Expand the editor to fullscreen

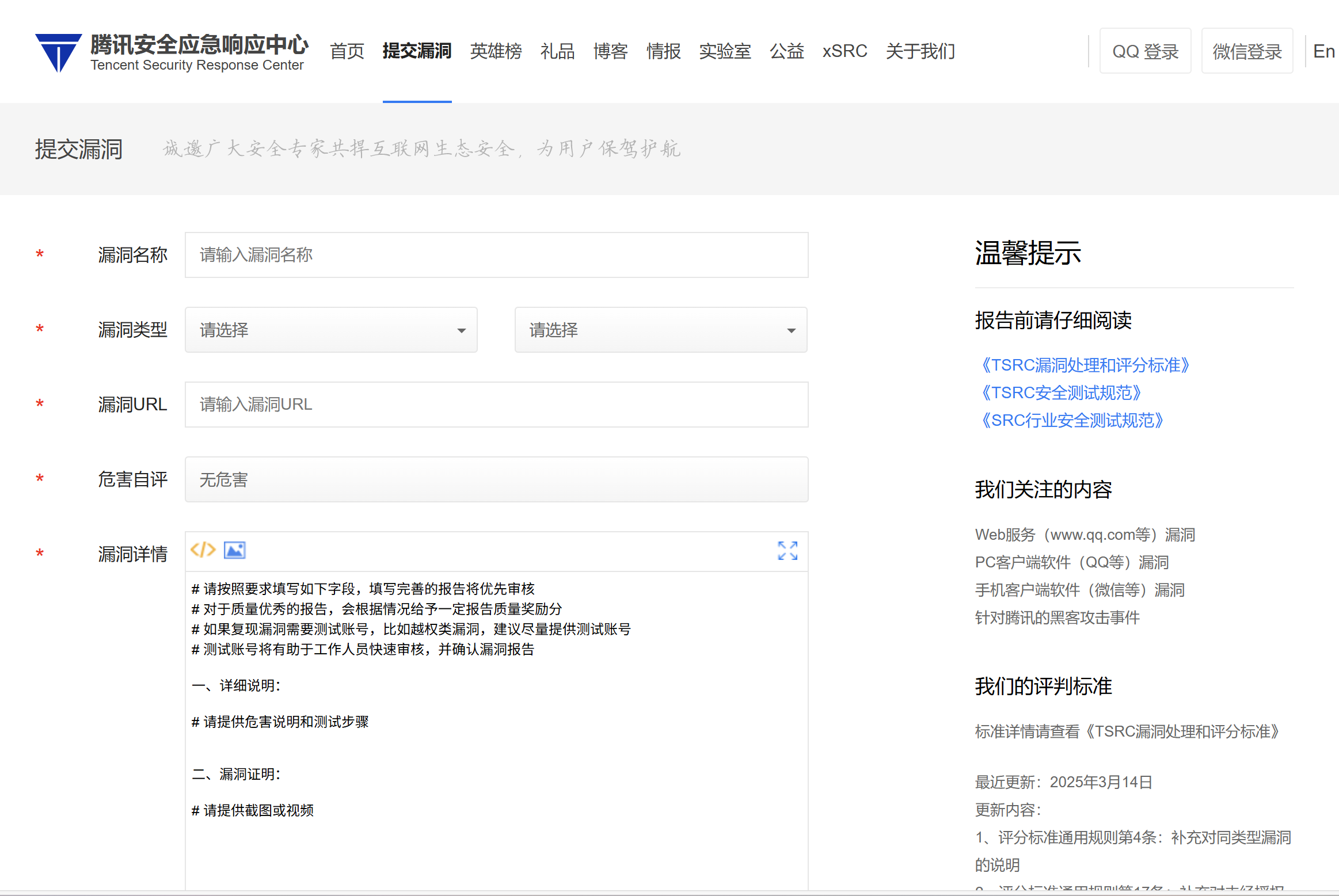click(787, 551)
